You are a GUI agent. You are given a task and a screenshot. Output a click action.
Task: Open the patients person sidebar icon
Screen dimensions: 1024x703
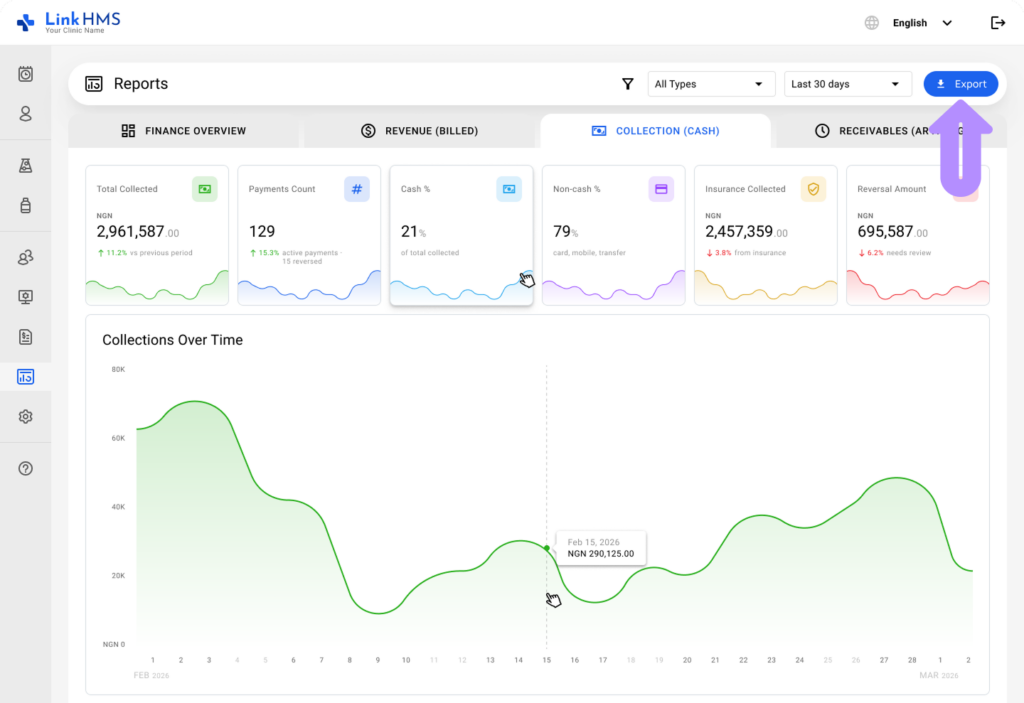[25, 114]
